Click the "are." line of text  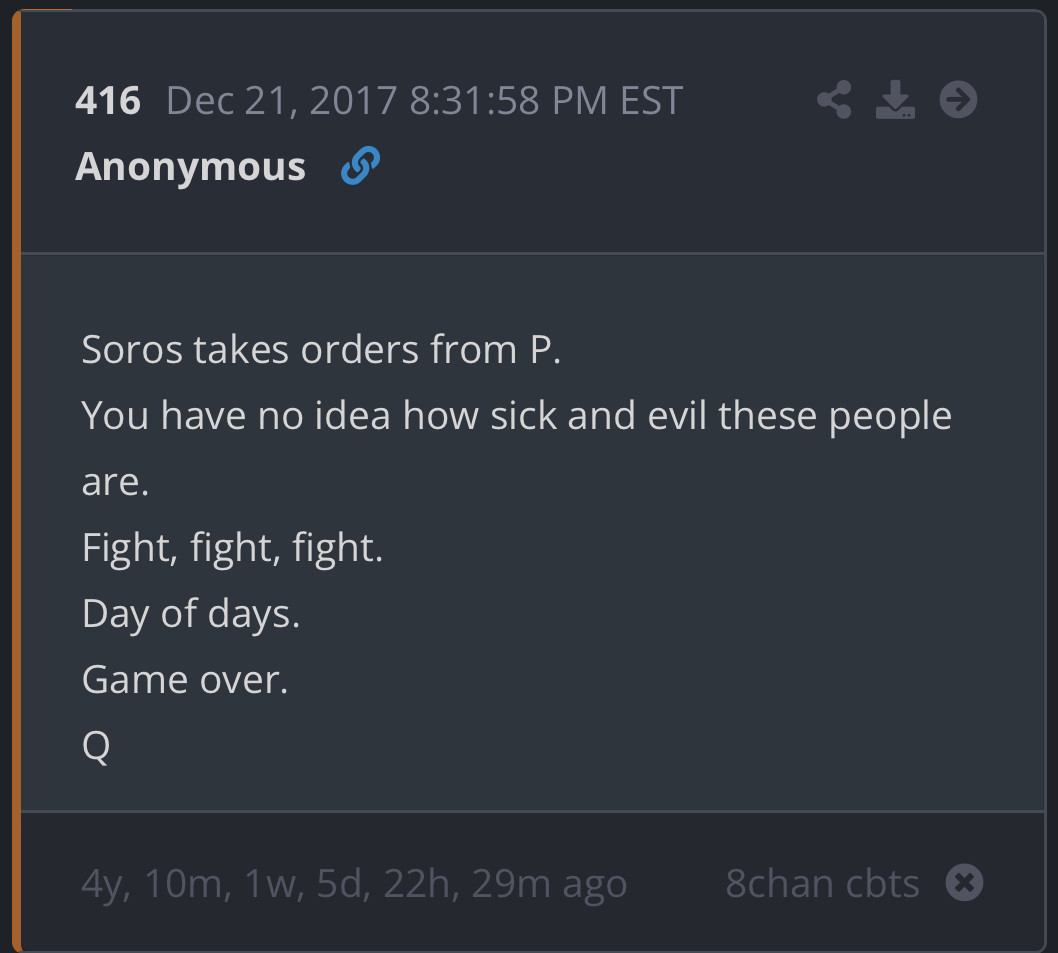[x=115, y=481]
